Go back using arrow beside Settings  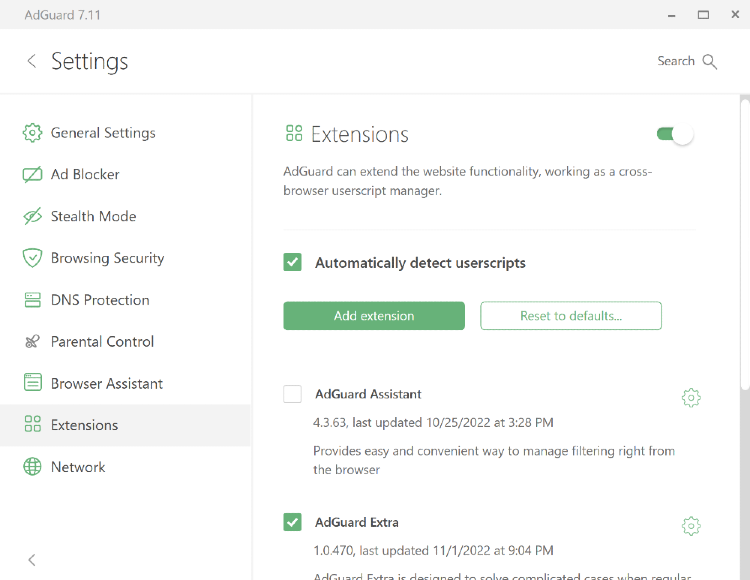tap(32, 61)
